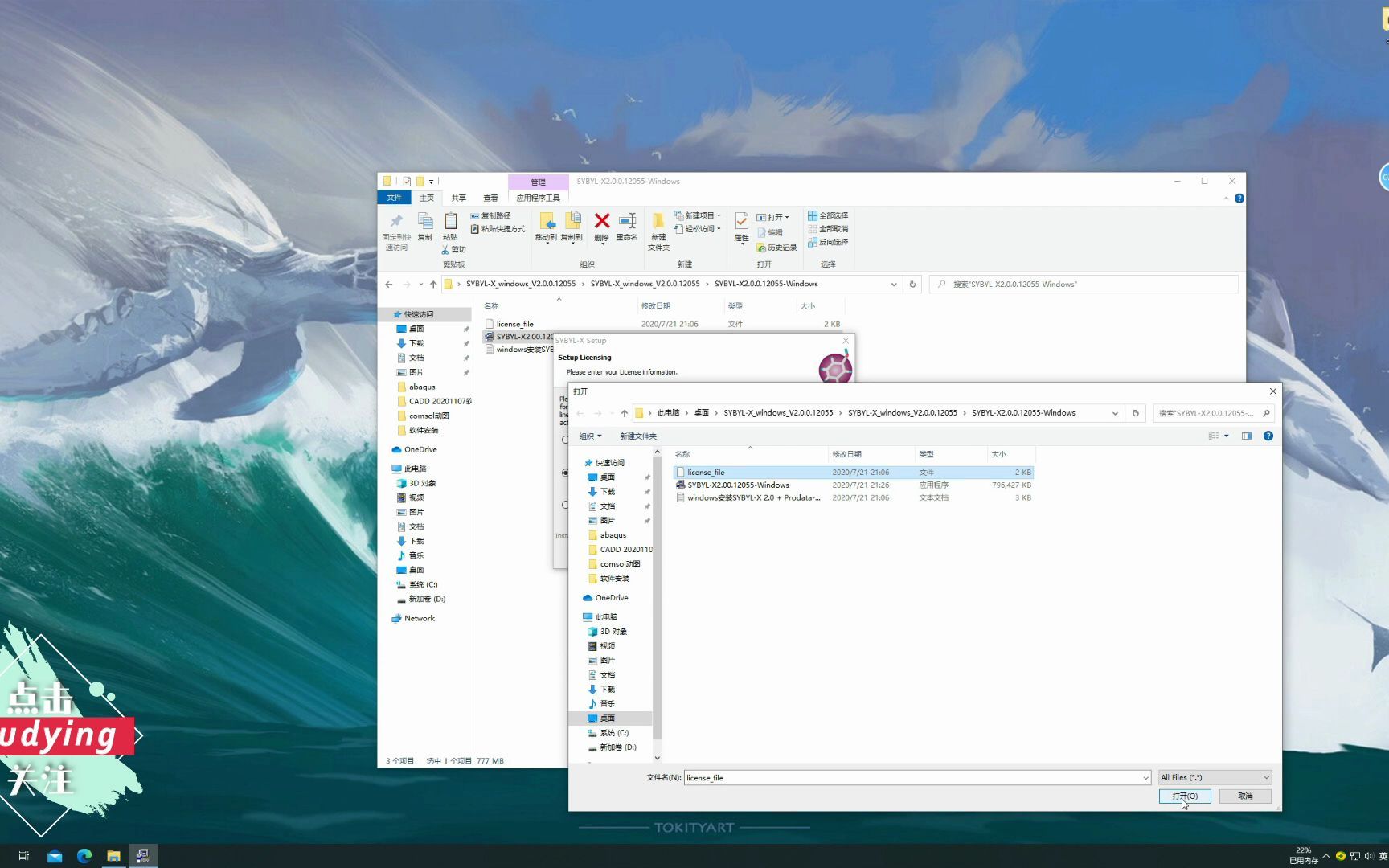
Task: Click the search box in Explorer window
Action: pos(1084,284)
